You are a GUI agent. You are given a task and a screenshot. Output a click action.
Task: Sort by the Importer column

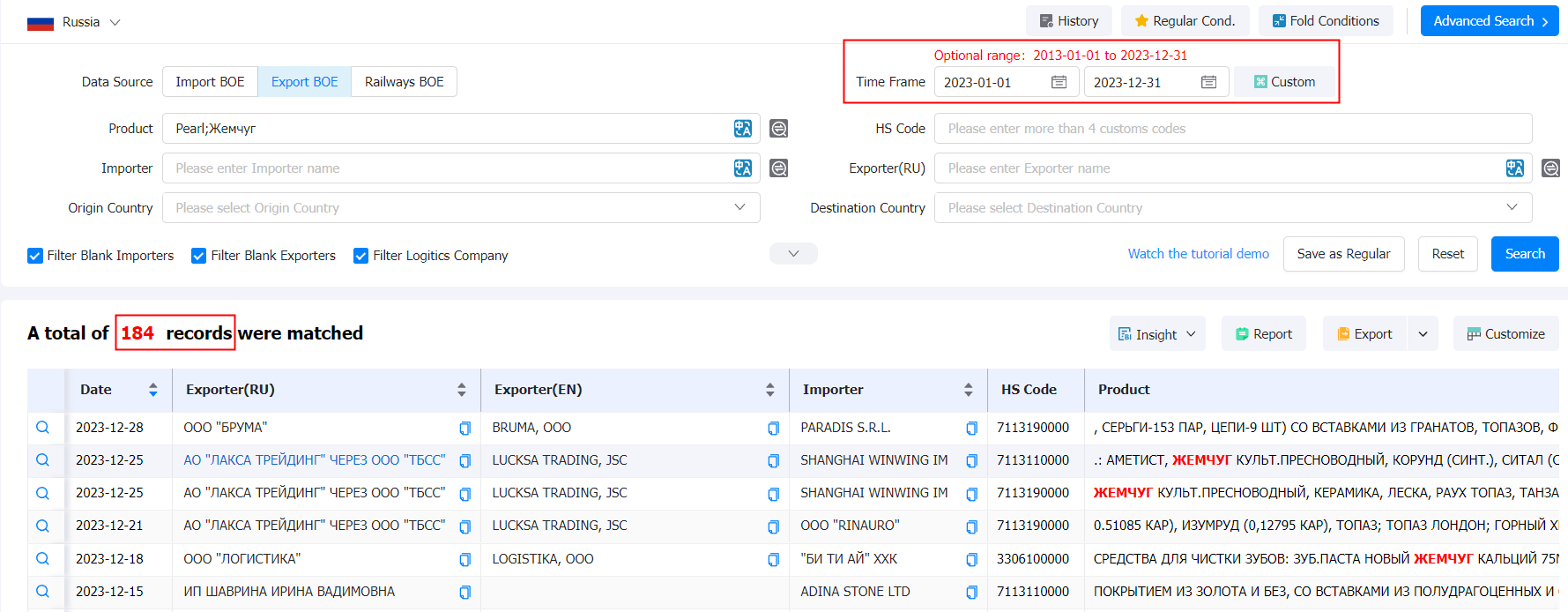coord(968,390)
